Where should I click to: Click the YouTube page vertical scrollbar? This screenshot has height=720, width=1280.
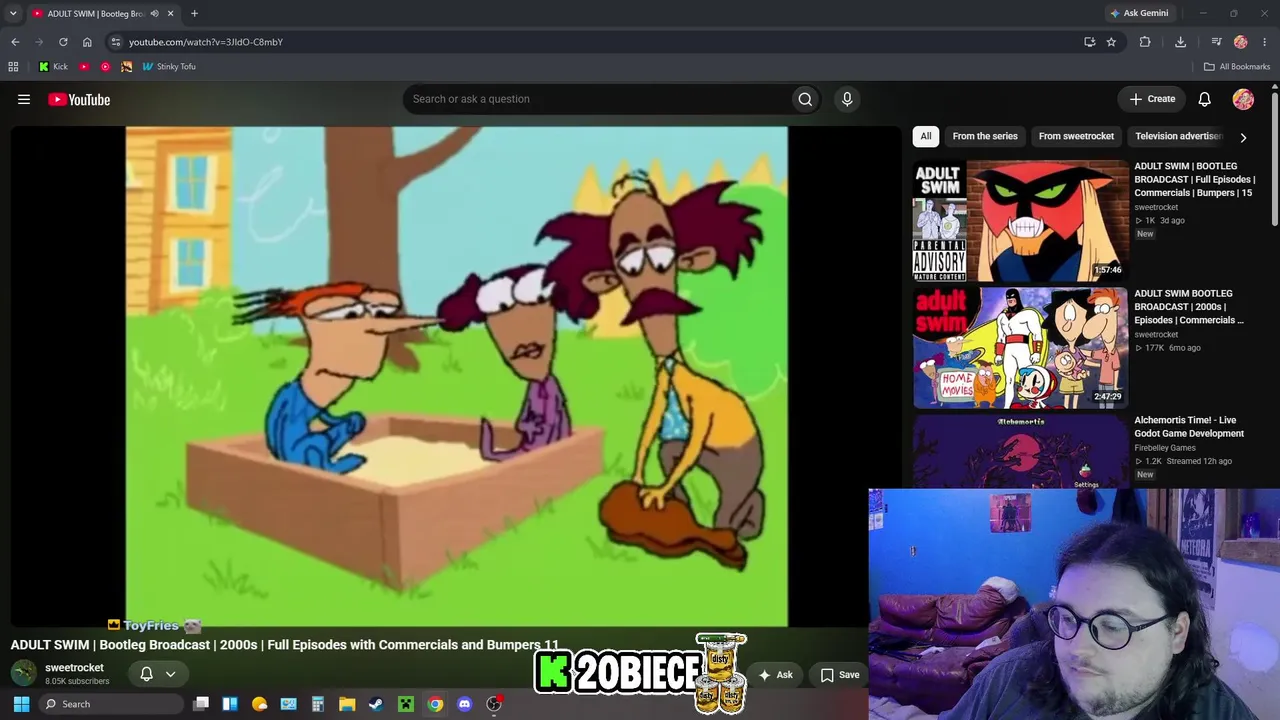tap(1275, 160)
